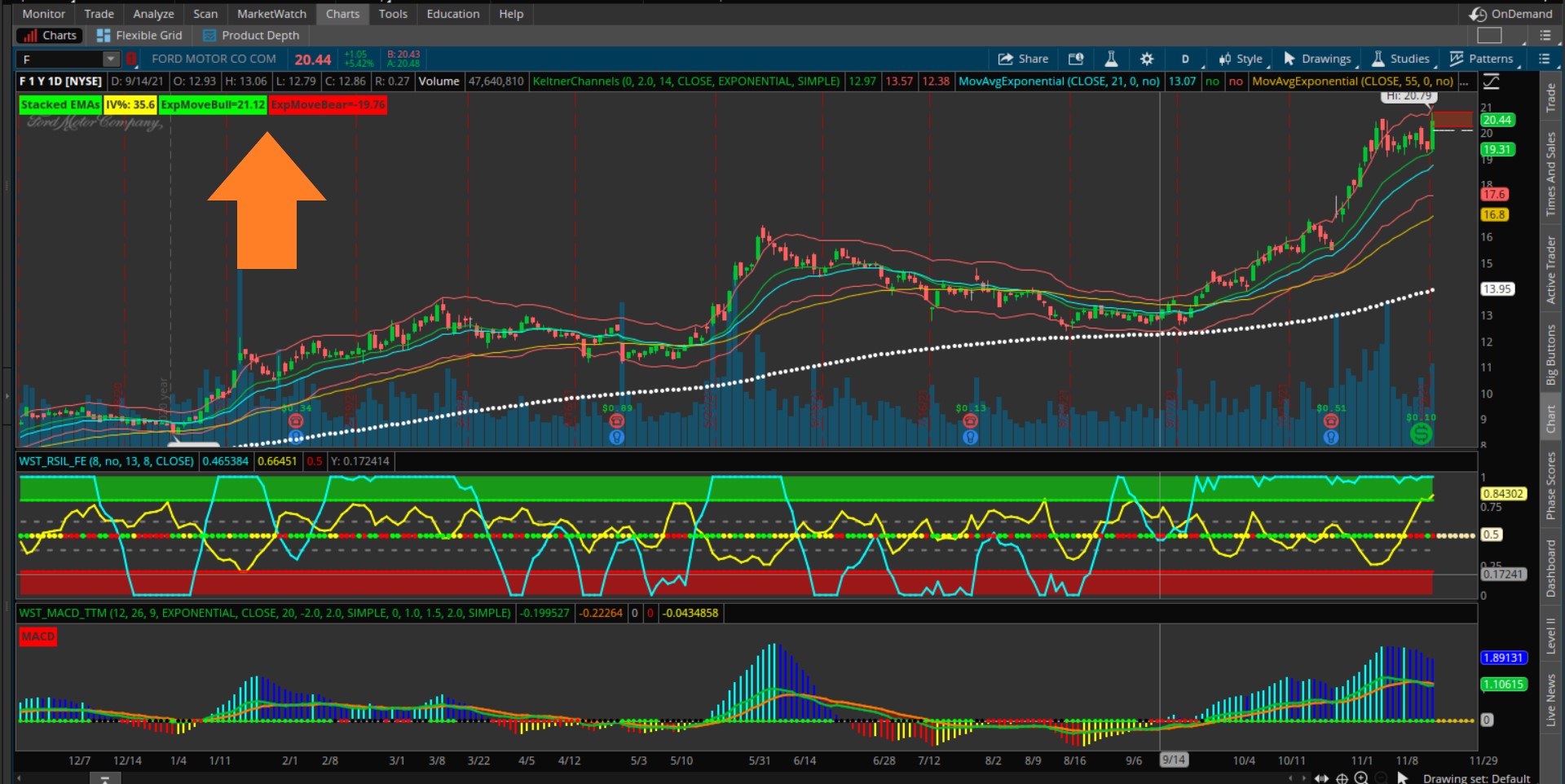
Task: Click the Flexible Grid button
Action: click(139, 35)
